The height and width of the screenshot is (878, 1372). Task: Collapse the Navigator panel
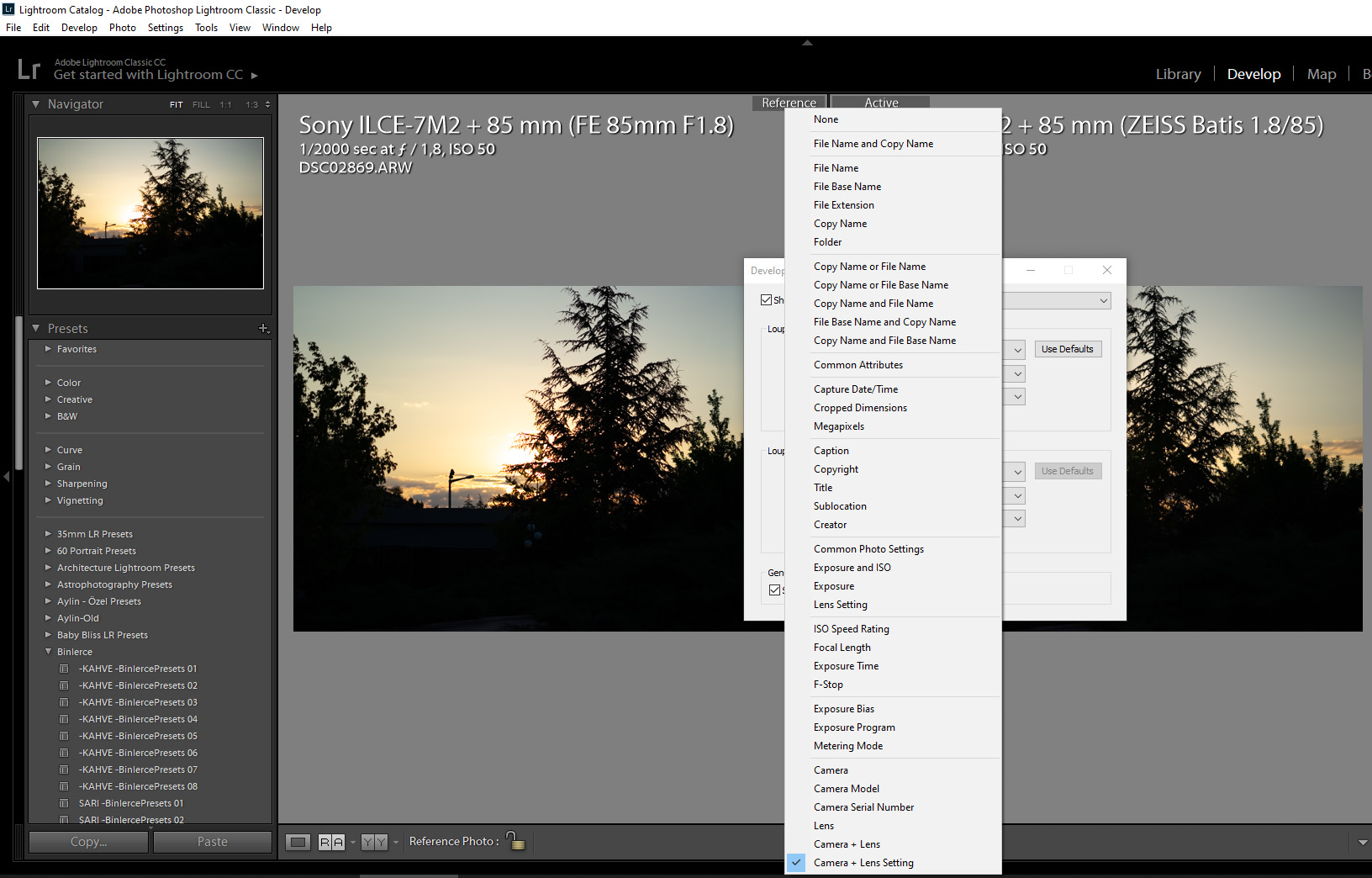click(35, 104)
